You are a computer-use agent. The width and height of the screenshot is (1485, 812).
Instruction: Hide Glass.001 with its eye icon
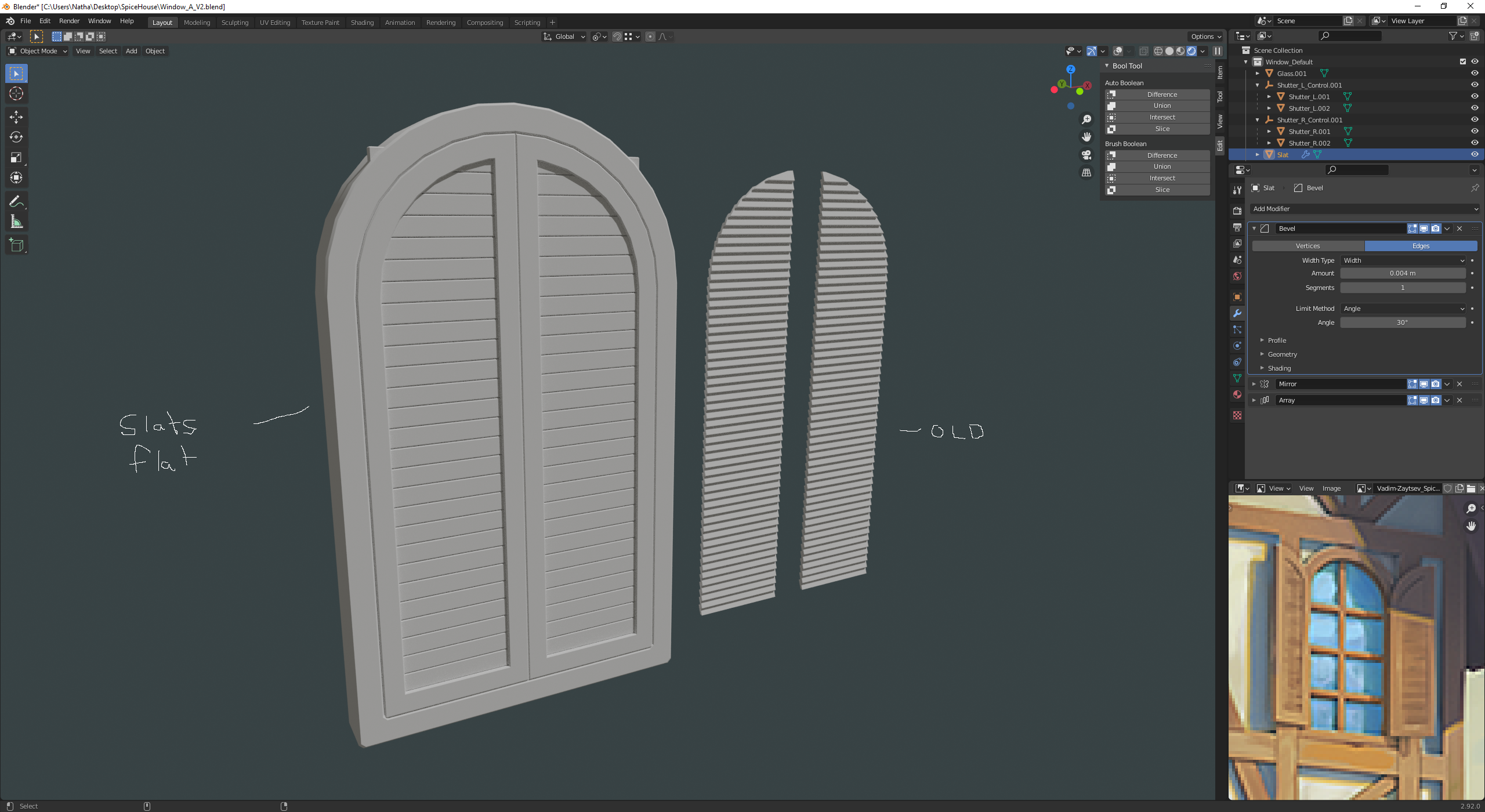click(x=1475, y=74)
